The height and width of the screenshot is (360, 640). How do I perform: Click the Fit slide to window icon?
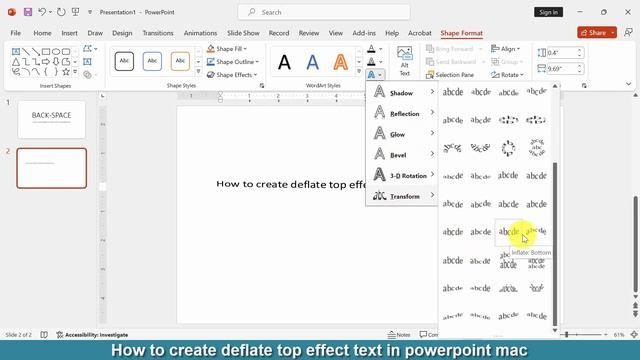click(634, 335)
